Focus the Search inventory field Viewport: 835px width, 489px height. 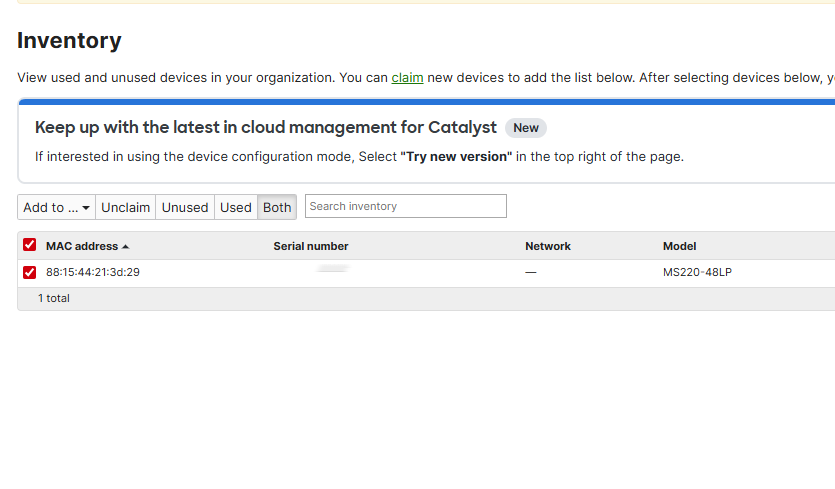pos(405,206)
